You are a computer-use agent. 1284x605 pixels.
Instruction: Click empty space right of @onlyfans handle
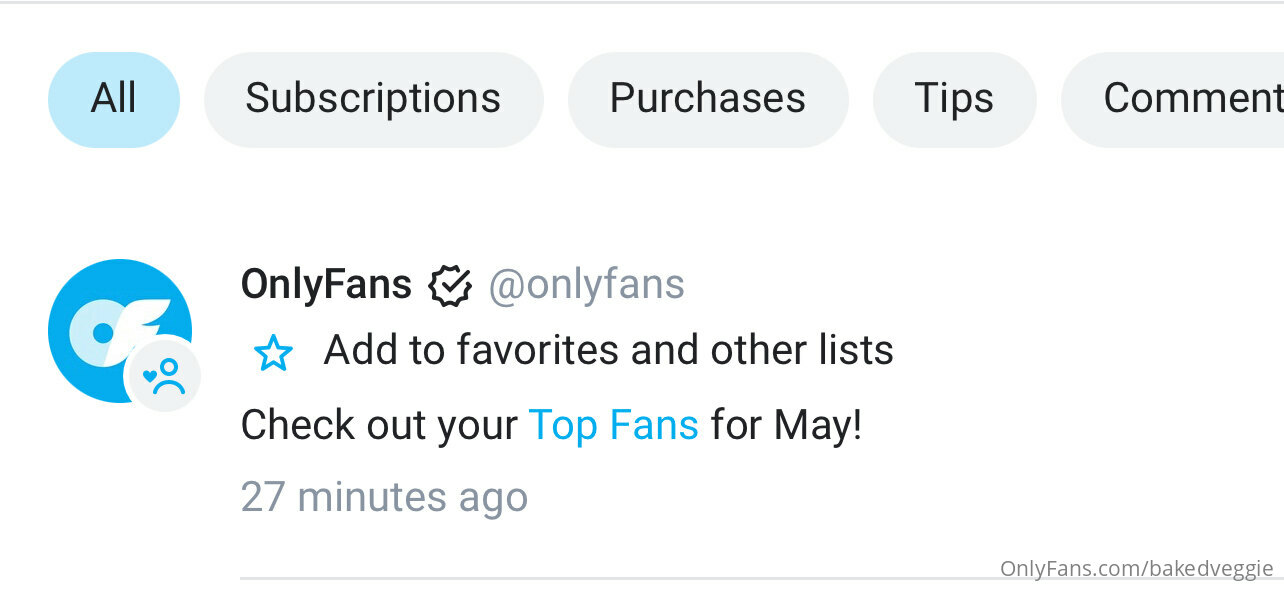pos(980,285)
